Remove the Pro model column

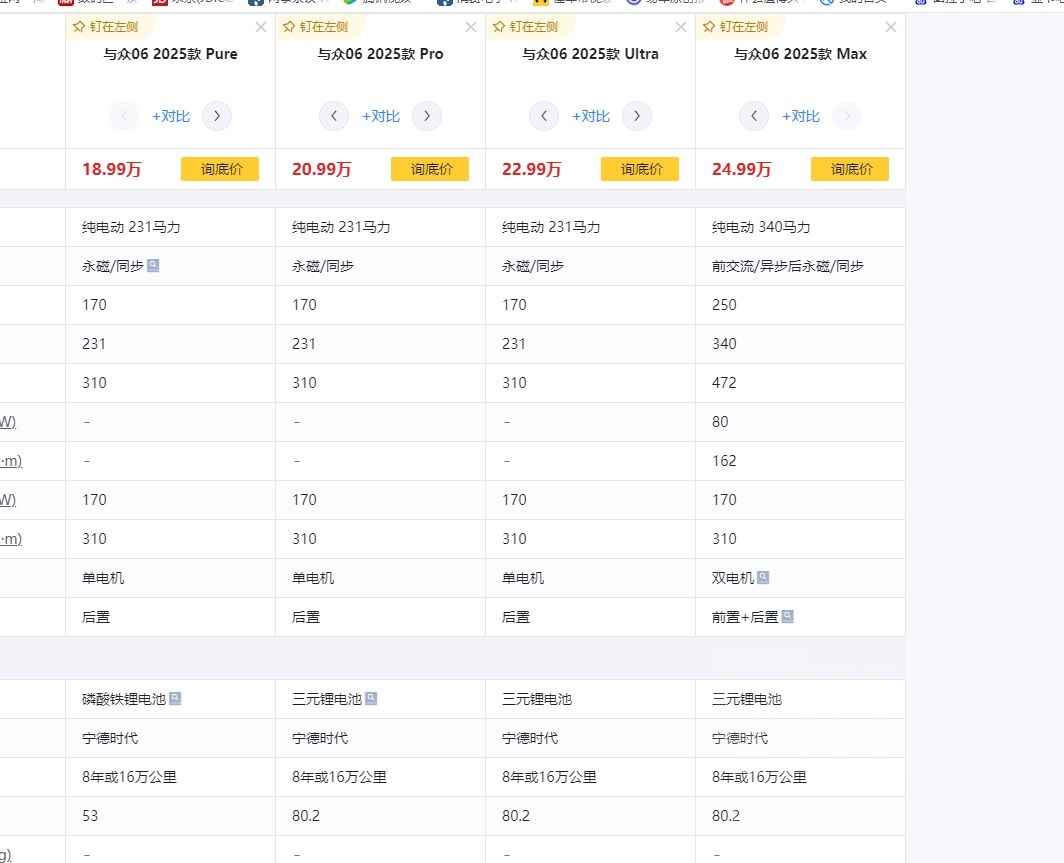tap(471, 27)
